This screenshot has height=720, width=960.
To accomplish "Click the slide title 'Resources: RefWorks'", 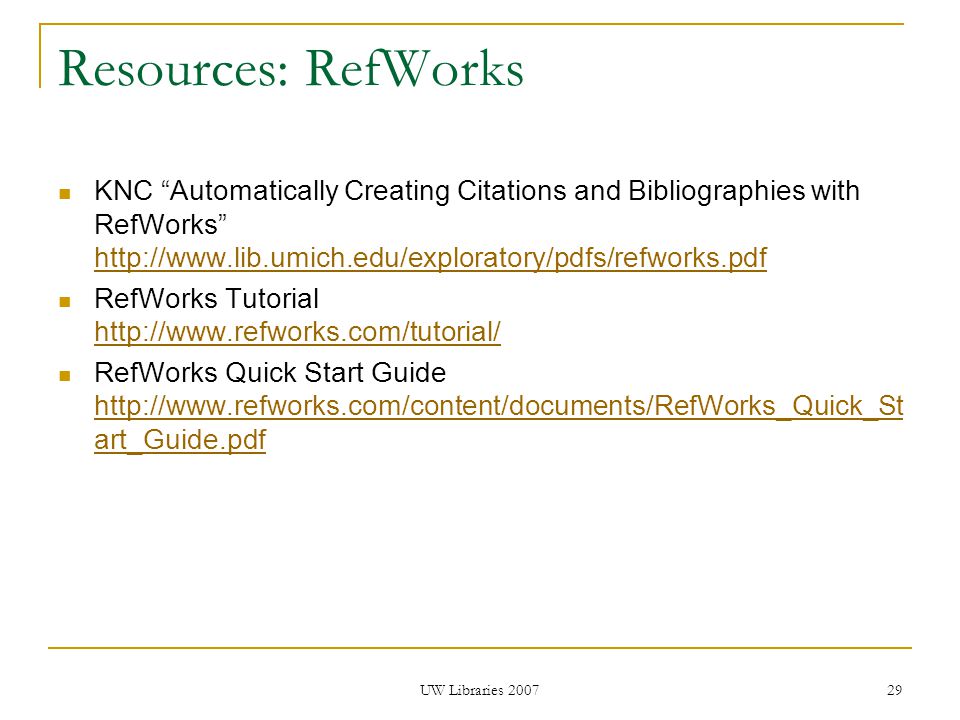I will coord(291,69).
